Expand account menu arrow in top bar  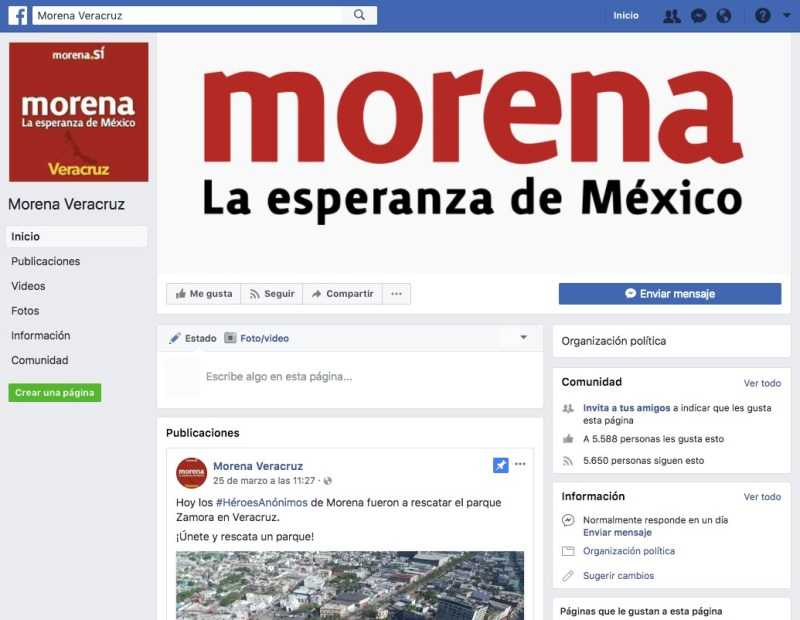coord(786,16)
